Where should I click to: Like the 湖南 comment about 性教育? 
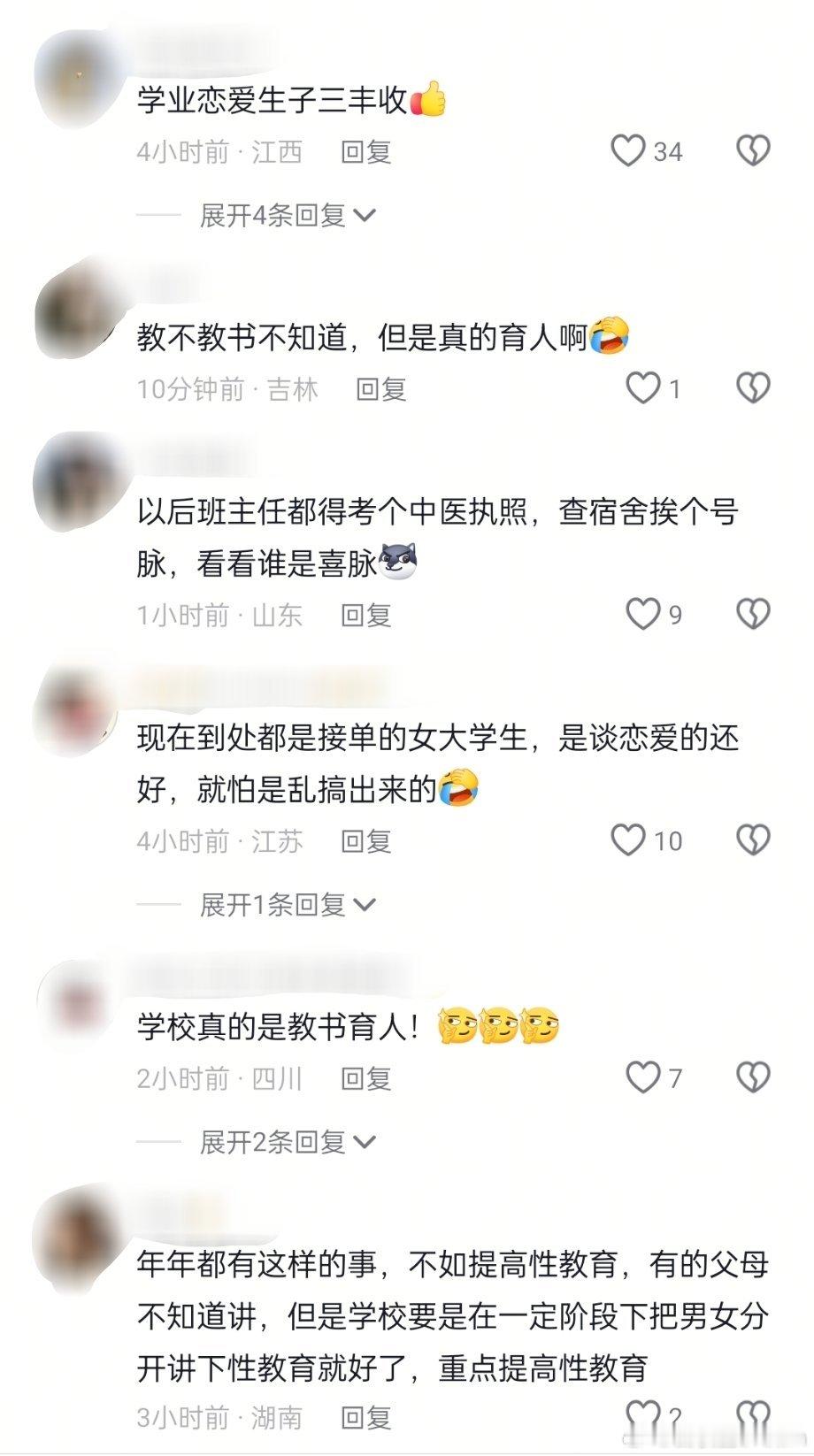(643, 1415)
